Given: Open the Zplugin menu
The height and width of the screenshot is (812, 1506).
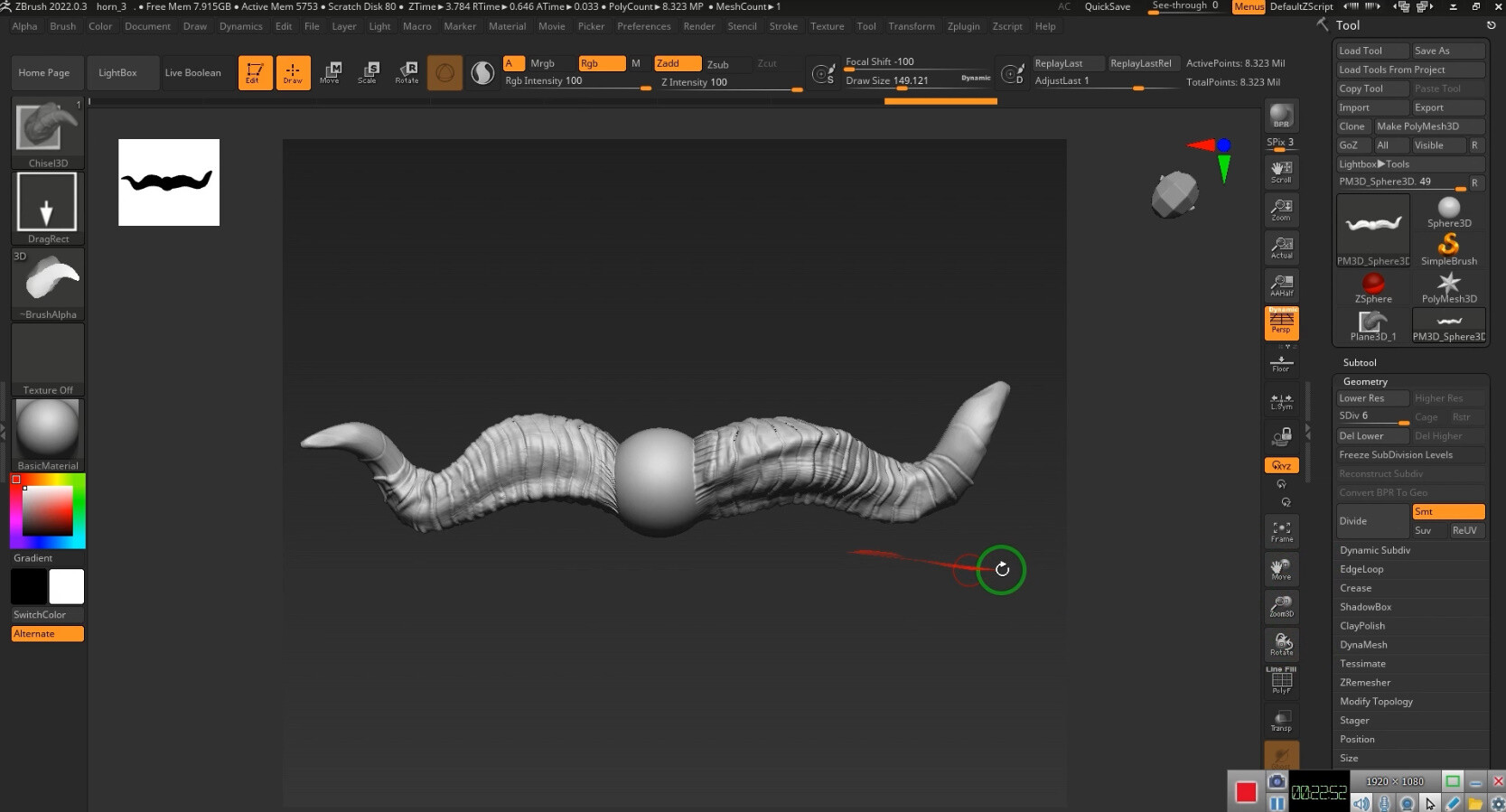Looking at the screenshot, I should pyautogui.click(x=963, y=26).
